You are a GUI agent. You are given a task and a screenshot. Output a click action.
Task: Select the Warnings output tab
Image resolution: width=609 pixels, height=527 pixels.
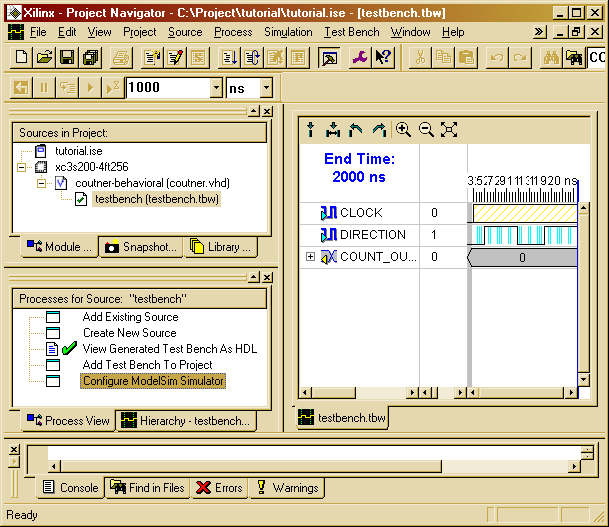[x=288, y=488]
